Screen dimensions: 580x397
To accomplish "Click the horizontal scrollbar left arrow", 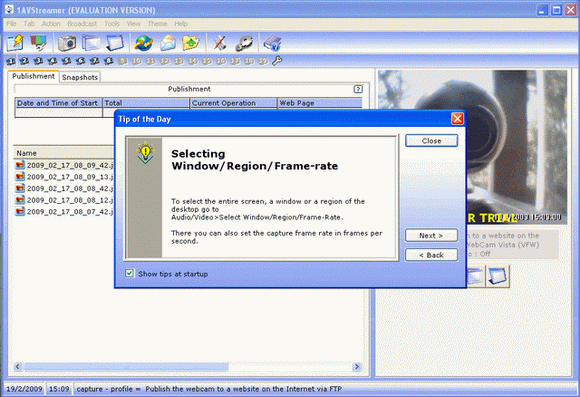I will click(x=17, y=367).
